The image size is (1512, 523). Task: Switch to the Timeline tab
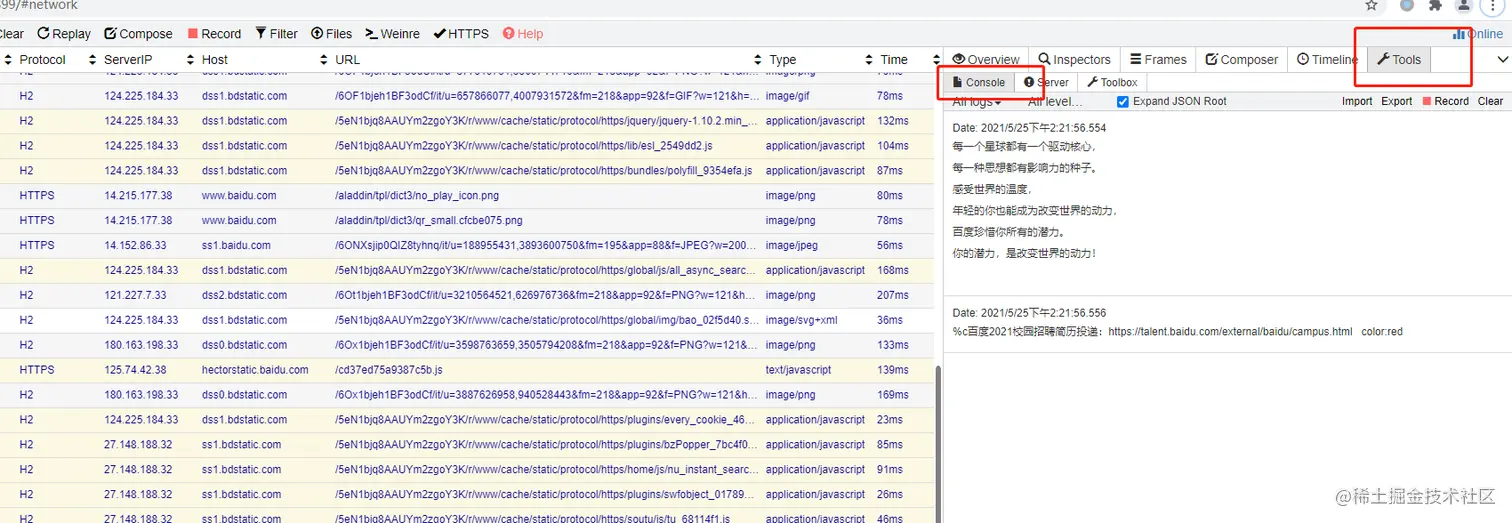click(x=1327, y=60)
